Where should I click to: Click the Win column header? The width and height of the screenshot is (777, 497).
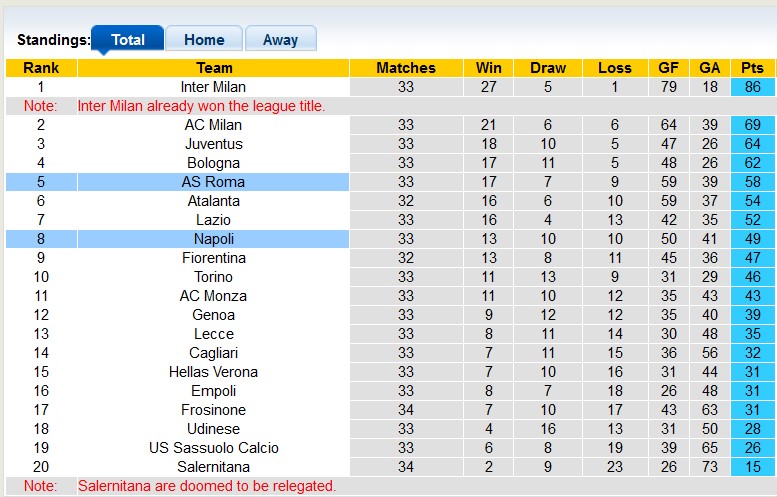489,68
